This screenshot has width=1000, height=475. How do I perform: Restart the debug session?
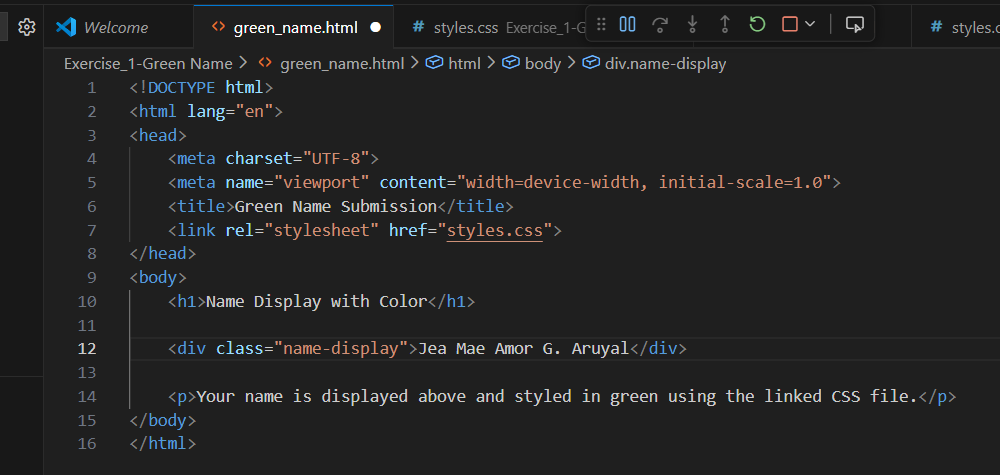pyautogui.click(x=757, y=24)
